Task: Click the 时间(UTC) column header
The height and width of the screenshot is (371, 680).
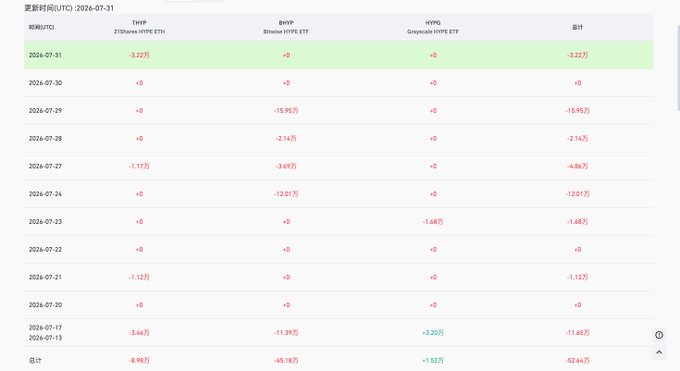Action: coord(42,27)
